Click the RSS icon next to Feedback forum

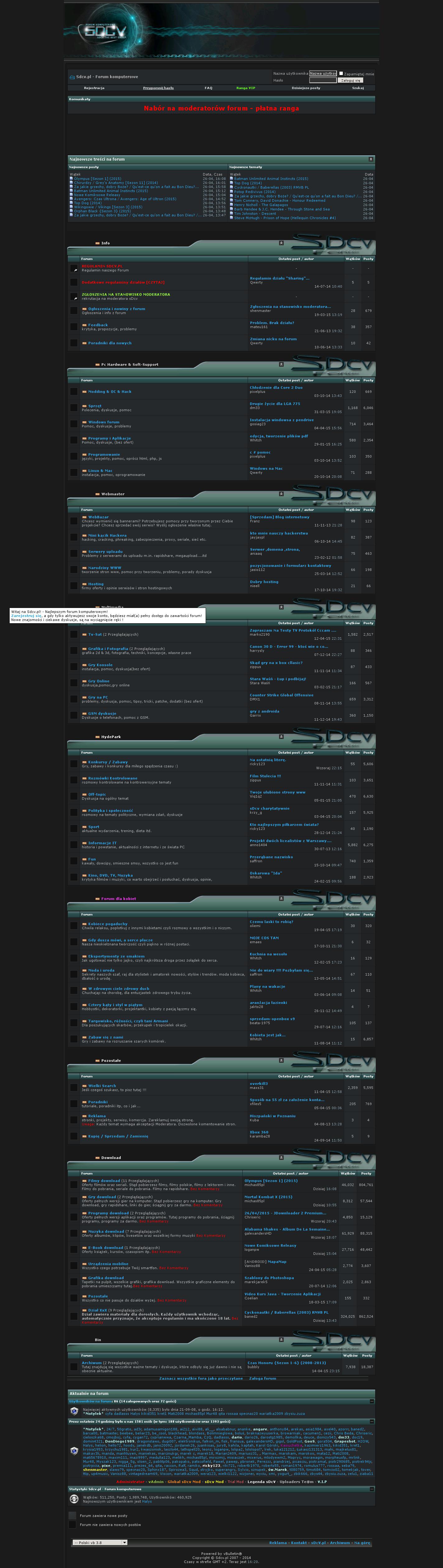point(85,325)
